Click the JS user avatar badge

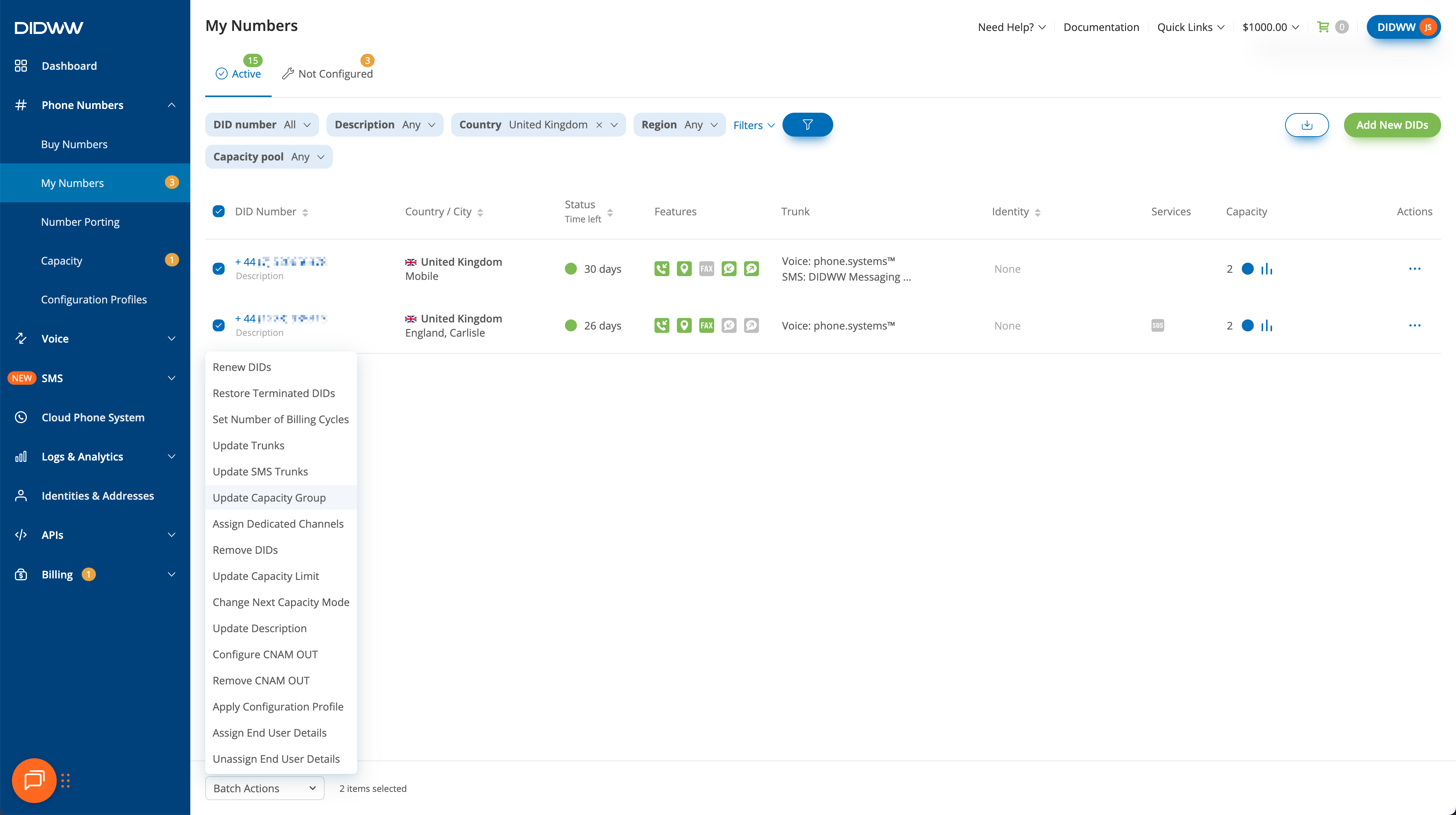[x=1428, y=27]
